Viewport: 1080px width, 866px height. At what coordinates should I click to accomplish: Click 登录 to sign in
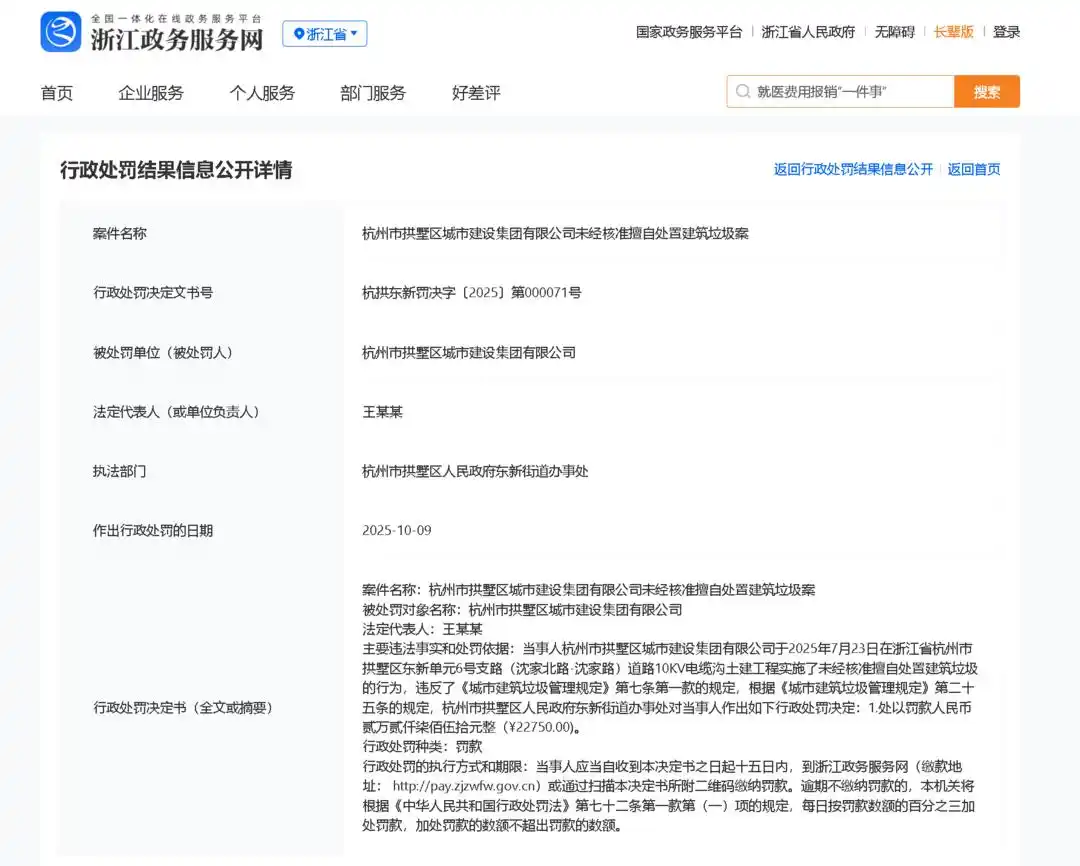(1006, 32)
